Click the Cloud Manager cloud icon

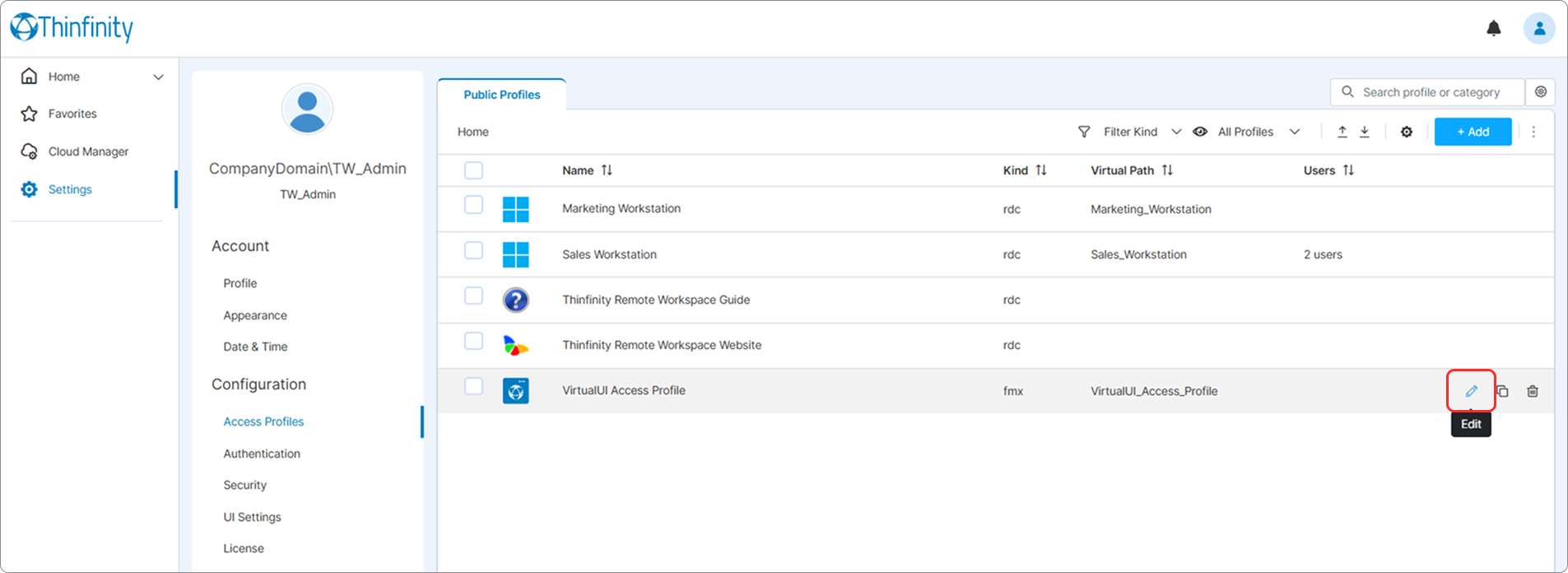[30, 151]
